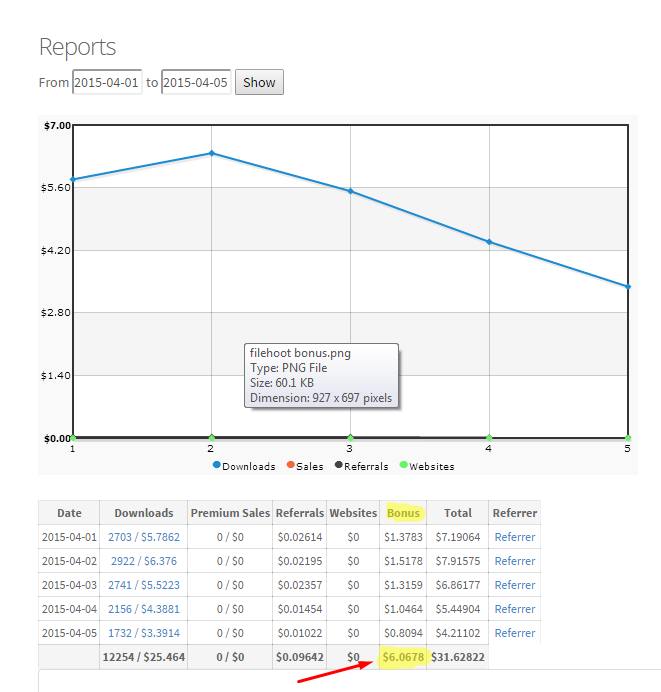This screenshot has height=692, width=661.
Task: Click the Premium Sales column header
Action: [230, 513]
